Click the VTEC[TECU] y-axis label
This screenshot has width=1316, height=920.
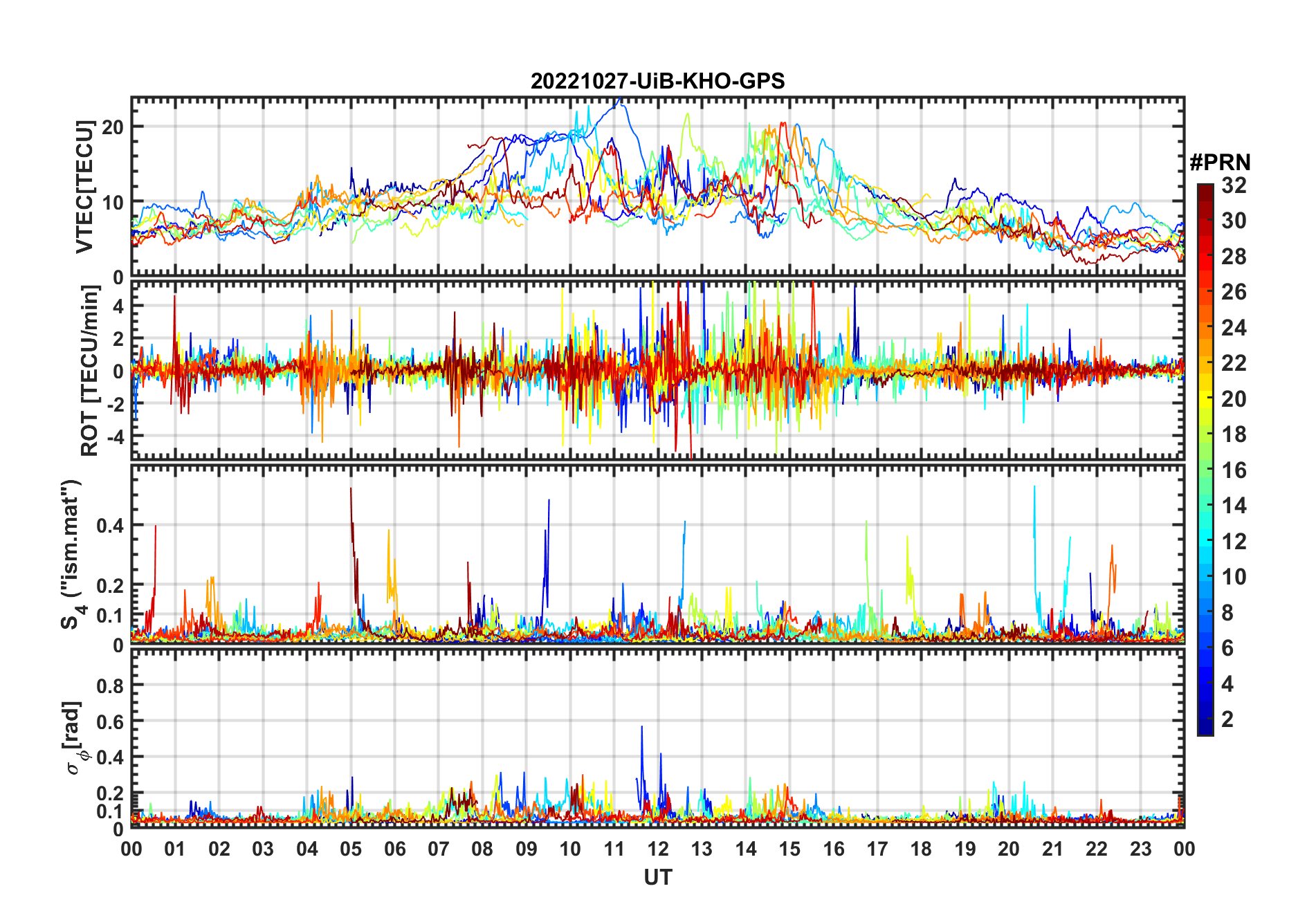84,187
